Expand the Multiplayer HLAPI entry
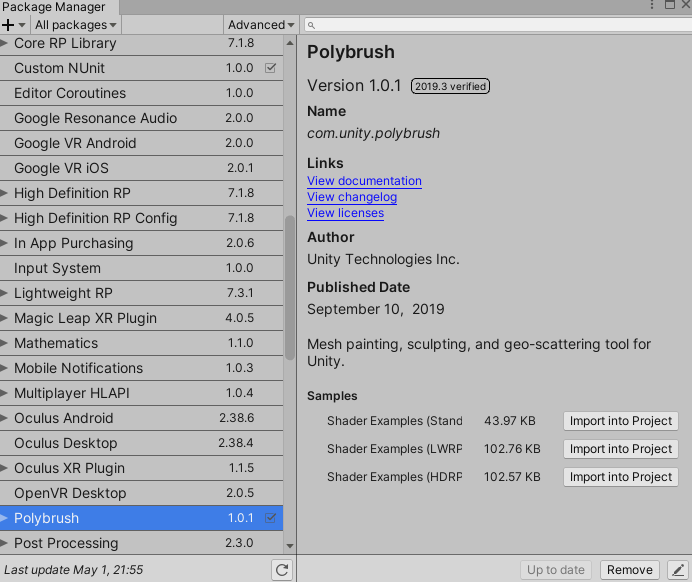The image size is (692, 582). pos(4,393)
